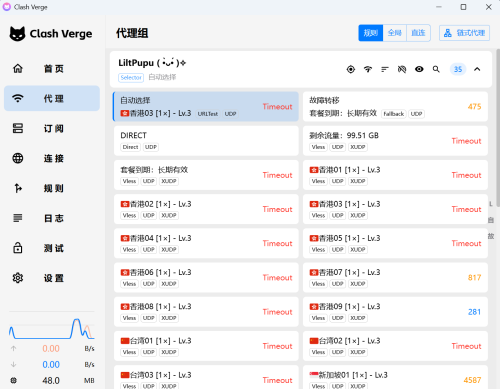Open the Connections (连接) sidebar item
The width and height of the screenshot is (500, 389).
click(x=52, y=158)
